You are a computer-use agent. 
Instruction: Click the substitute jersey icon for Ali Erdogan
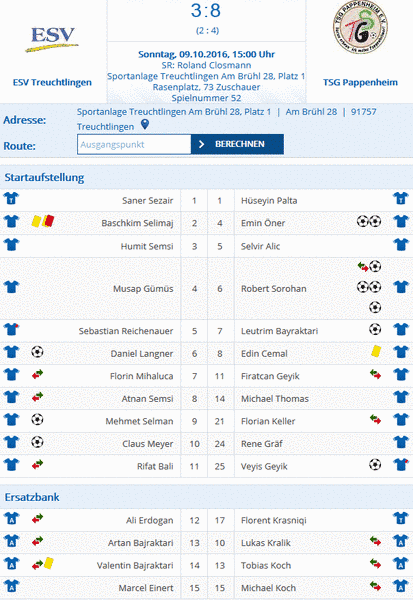tap(11, 518)
